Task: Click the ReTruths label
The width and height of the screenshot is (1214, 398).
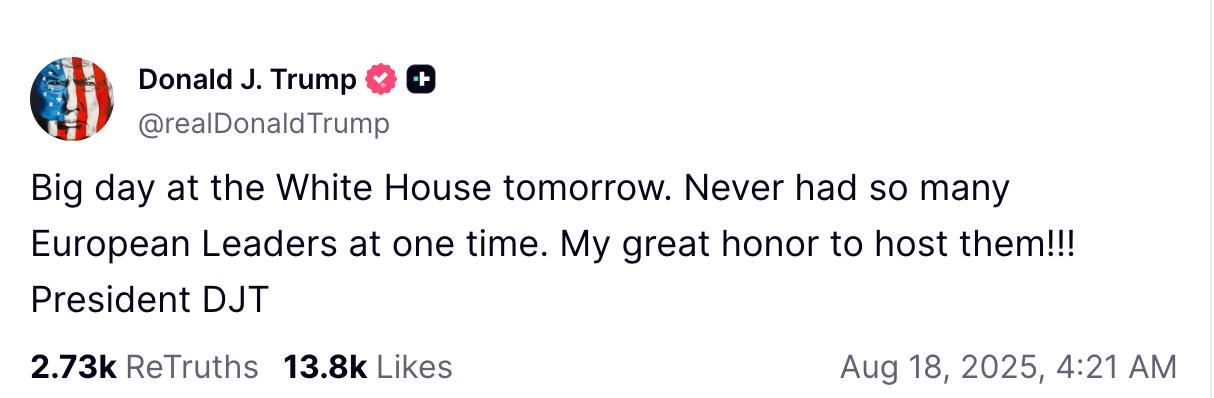Action: pos(192,367)
